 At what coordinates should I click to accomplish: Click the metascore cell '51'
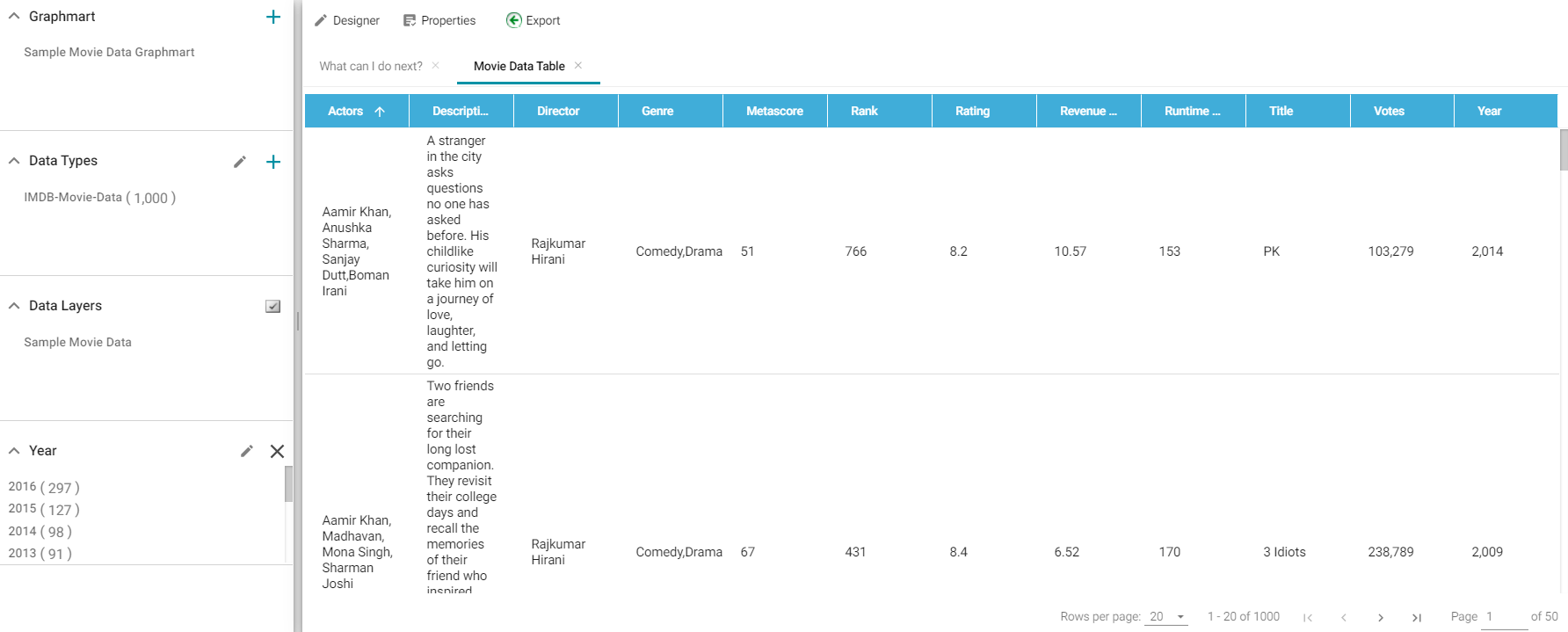point(747,251)
